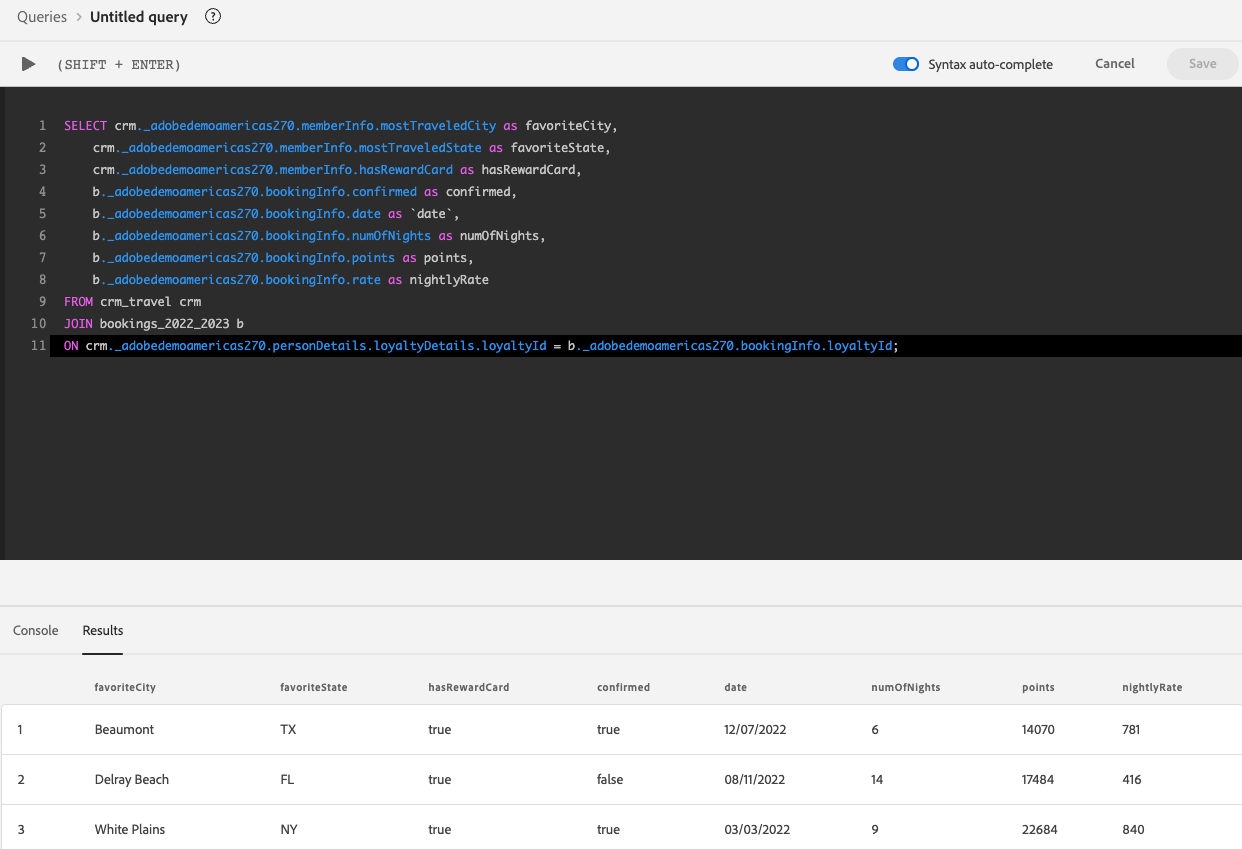Screen dimensions: 1242x849
Task: Click the nightlyRate column header
Action: 1152,687
